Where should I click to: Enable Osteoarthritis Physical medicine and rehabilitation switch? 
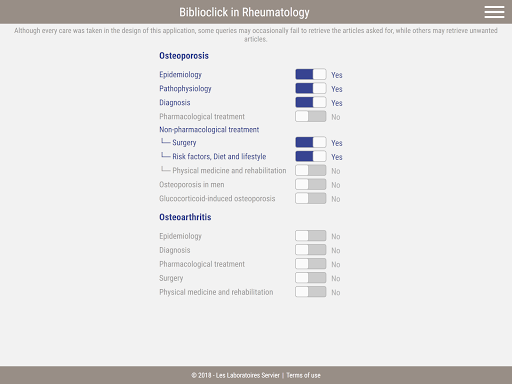point(311,292)
